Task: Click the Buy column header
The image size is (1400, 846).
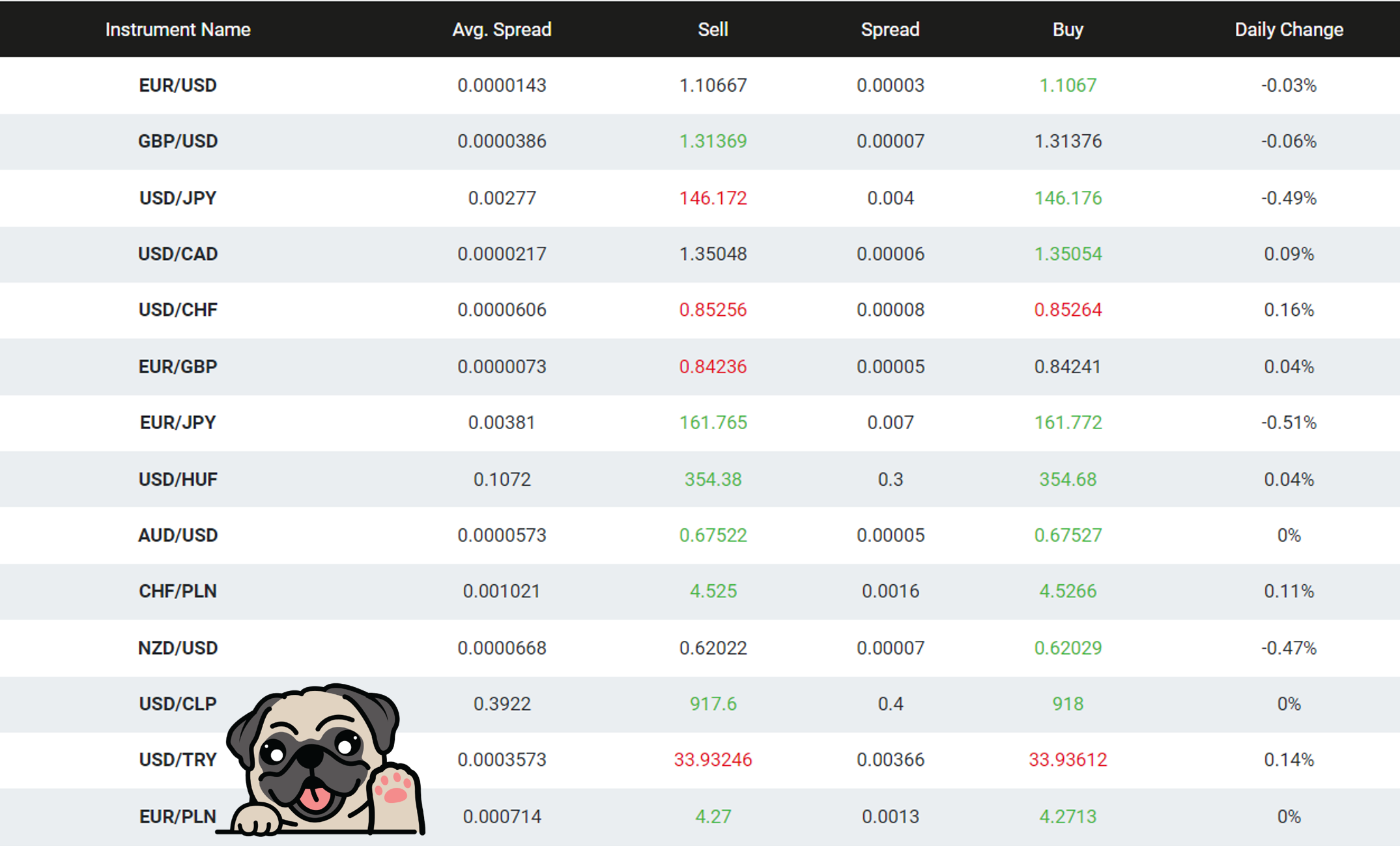Action: pyautogui.click(x=1068, y=29)
